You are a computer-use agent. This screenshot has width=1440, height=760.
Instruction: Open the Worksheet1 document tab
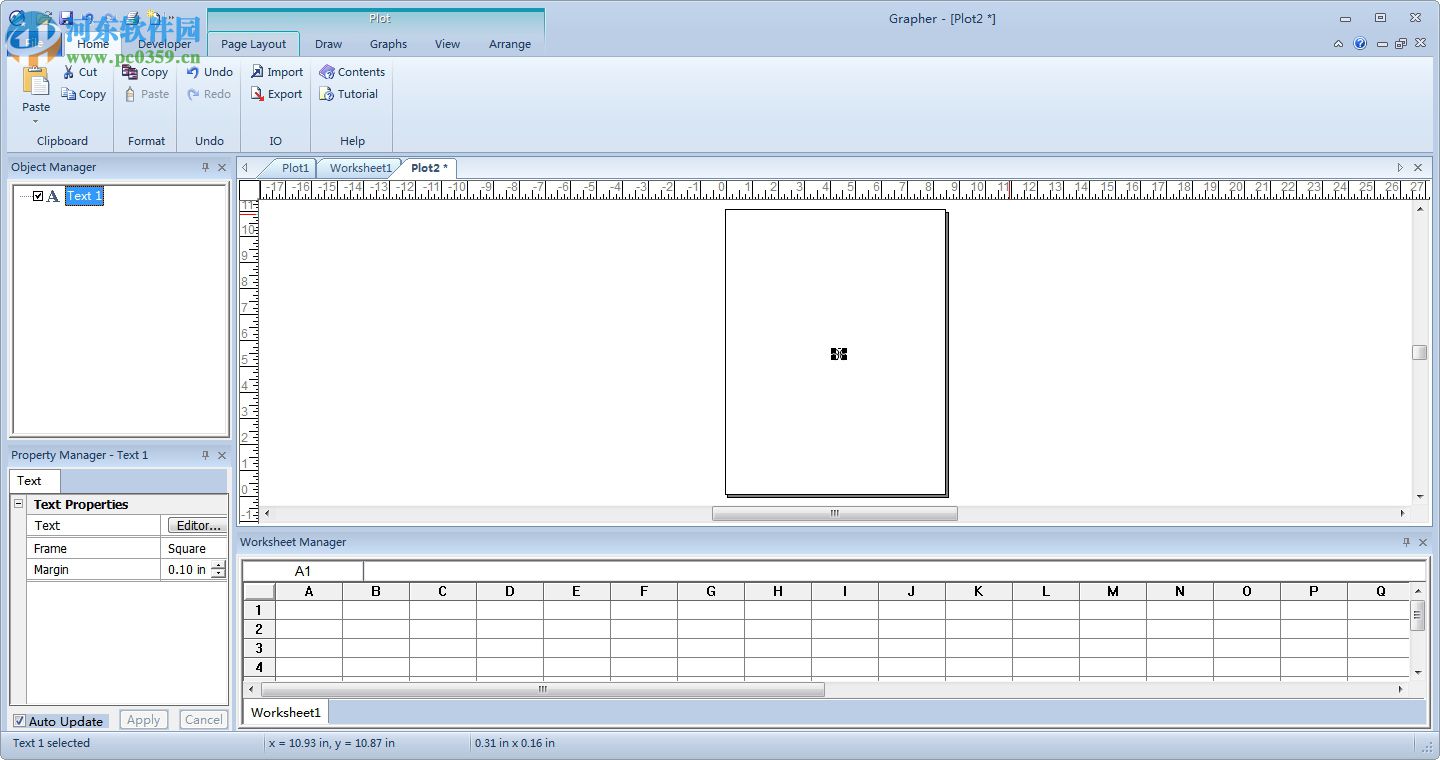click(360, 168)
